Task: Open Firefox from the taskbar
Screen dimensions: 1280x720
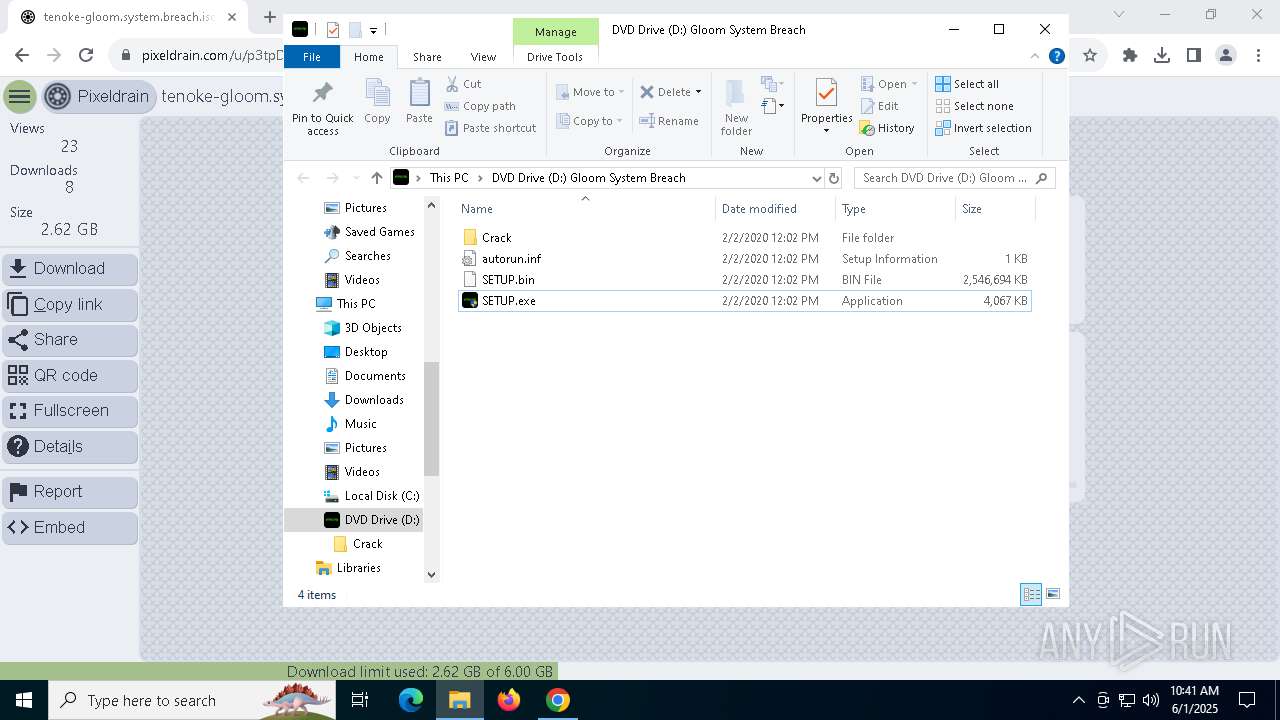Action: click(509, 700)
